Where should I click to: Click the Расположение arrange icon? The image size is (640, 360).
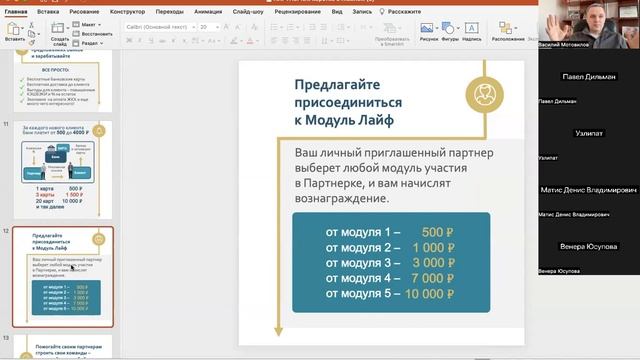[505, 28]
